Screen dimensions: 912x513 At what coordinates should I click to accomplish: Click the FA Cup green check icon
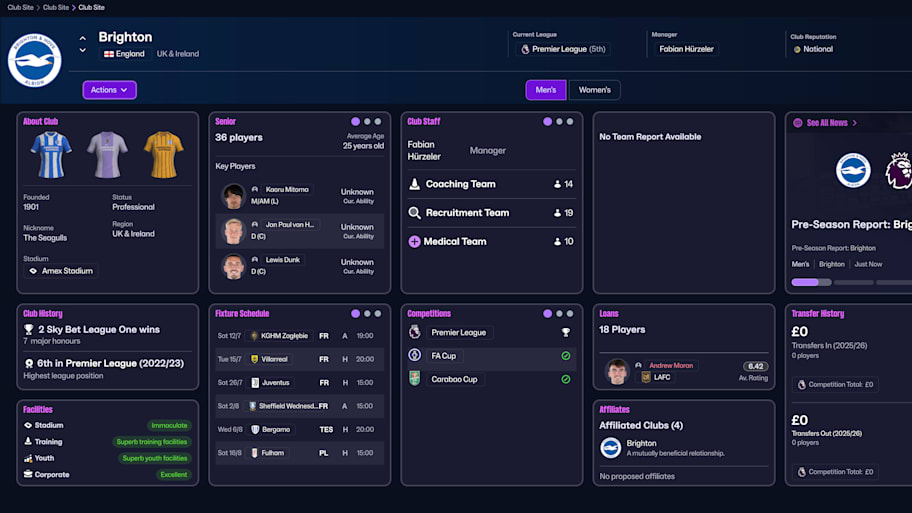click(x=565, y=356)
